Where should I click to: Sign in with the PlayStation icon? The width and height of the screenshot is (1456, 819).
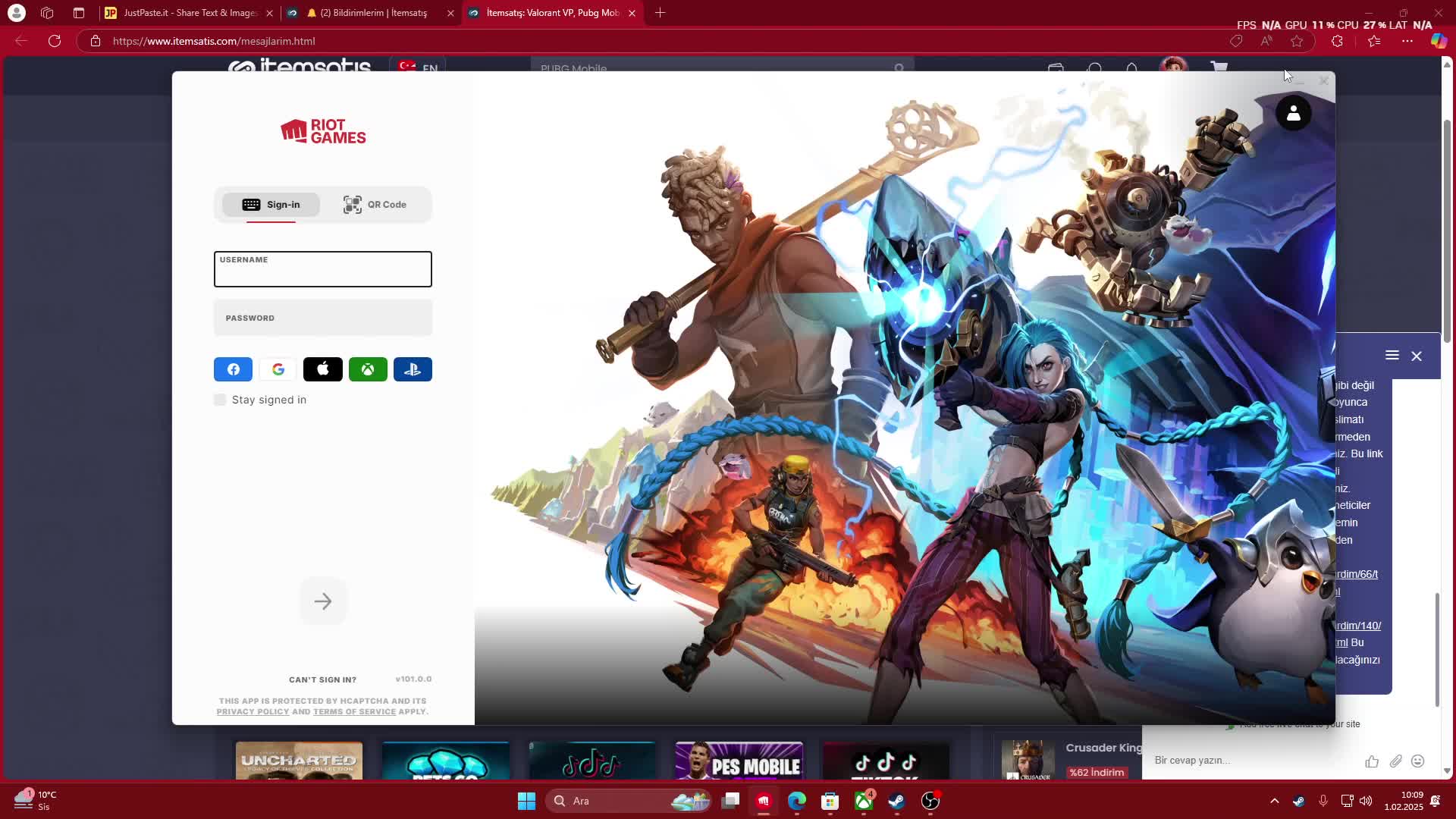pos(413,369)
